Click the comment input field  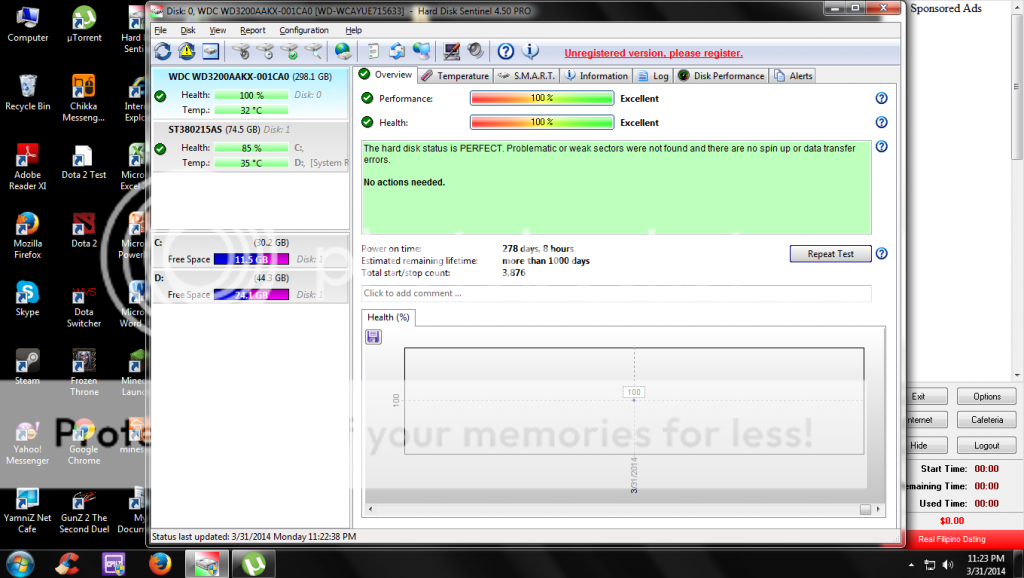tap(616, 293)
